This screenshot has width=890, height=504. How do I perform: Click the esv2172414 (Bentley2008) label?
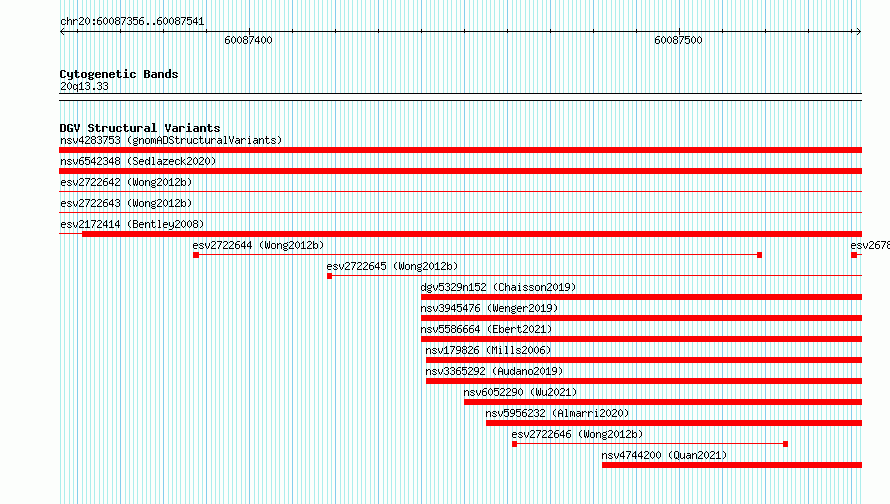pos(132,224)
